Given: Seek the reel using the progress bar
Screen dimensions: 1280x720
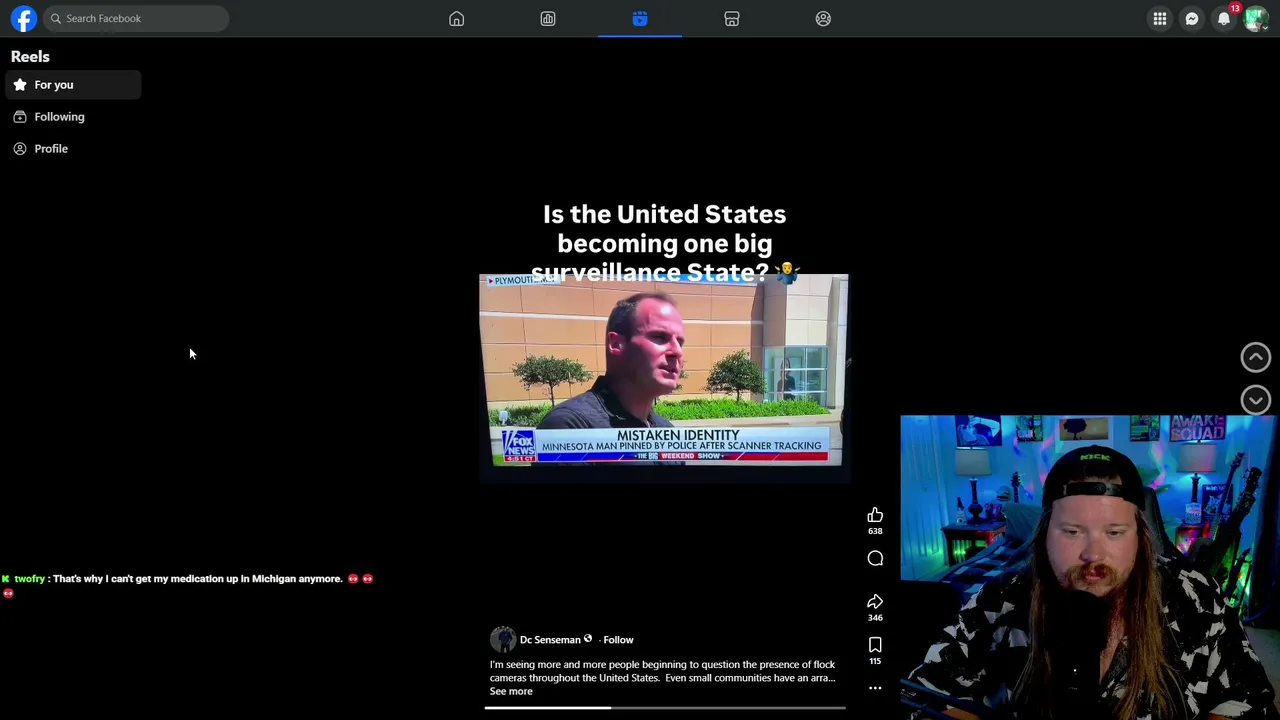Looking at the screenshot, I should tap(665, 708).
